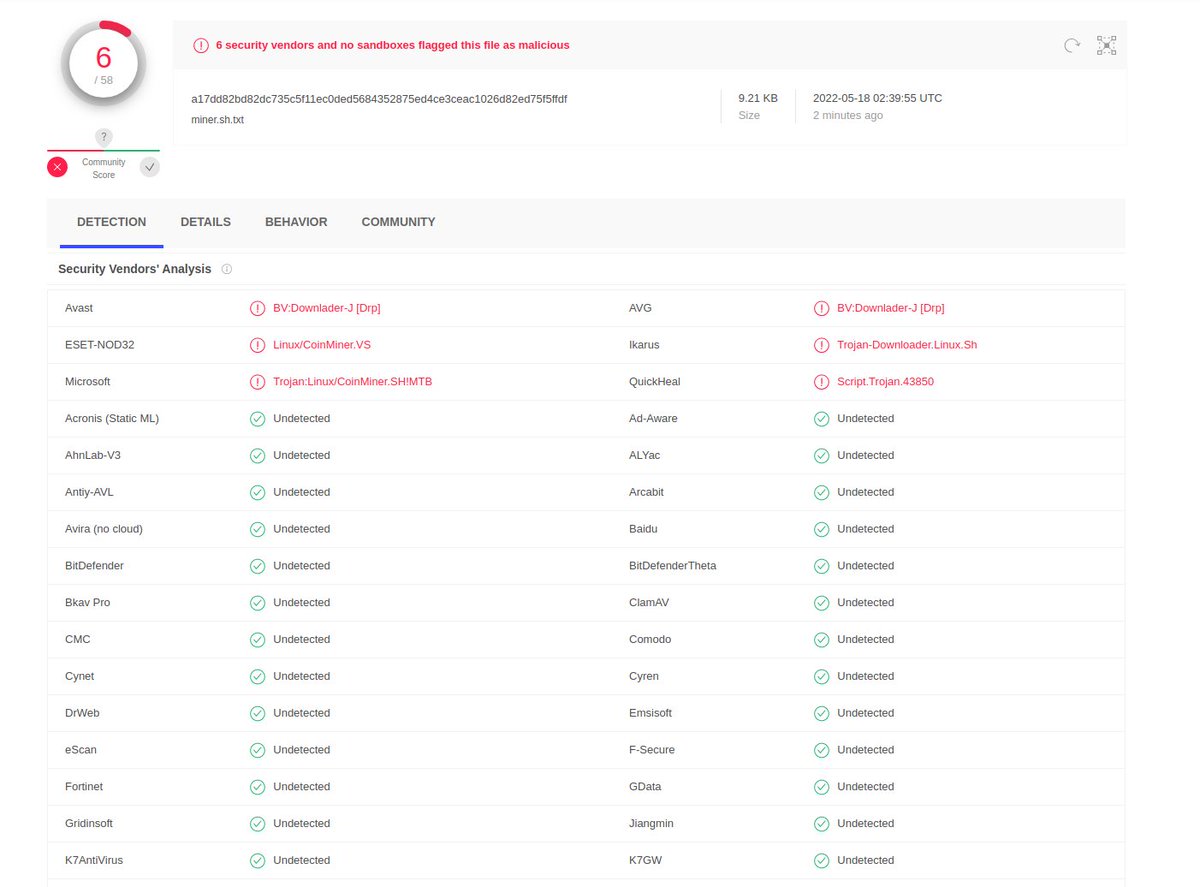Click the Microsoft detection alert icon
The image size is (1200, 887).
pos(257,382)
